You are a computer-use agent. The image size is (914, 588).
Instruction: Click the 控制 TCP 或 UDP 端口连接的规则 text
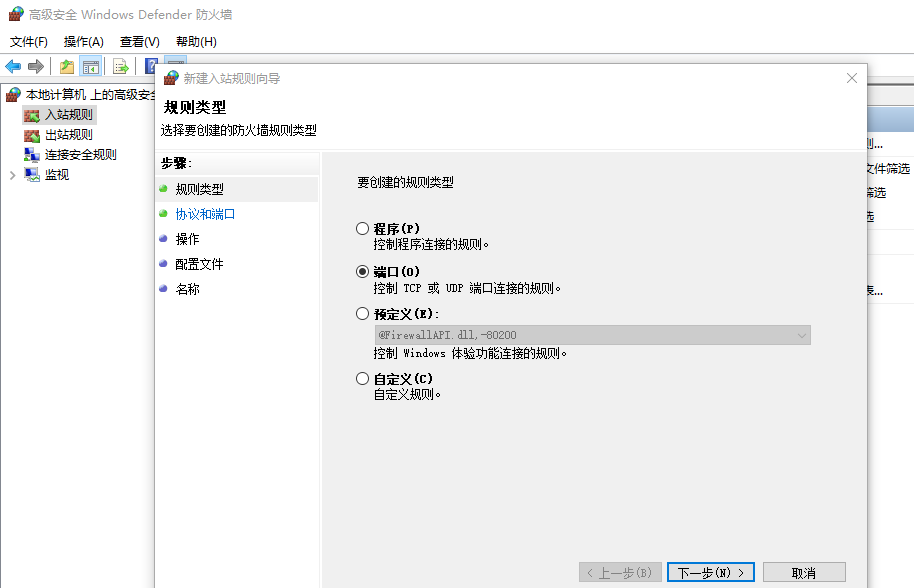click(x=467, y=288)
